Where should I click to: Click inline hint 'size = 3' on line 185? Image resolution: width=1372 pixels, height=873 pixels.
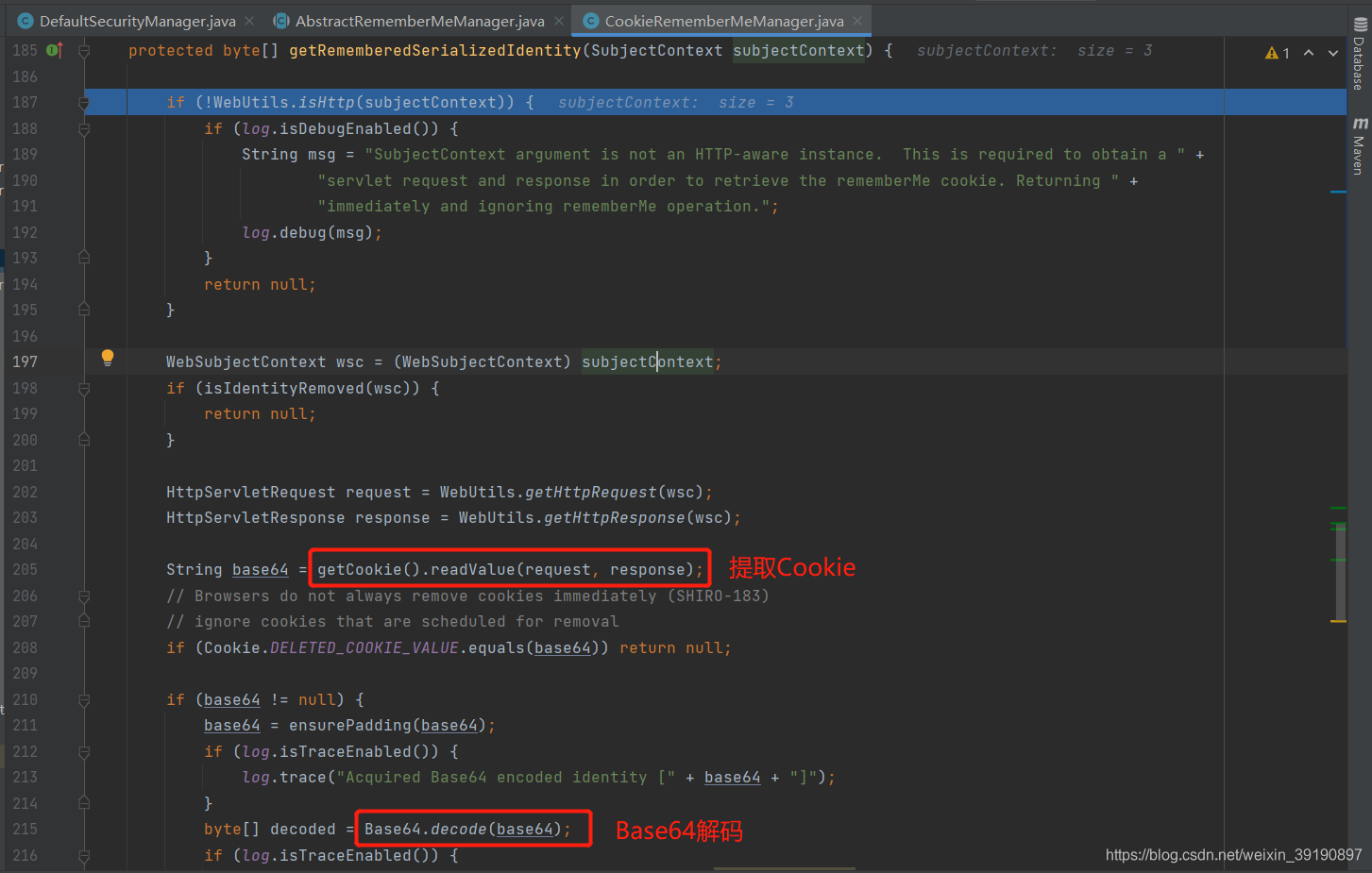1114,50
